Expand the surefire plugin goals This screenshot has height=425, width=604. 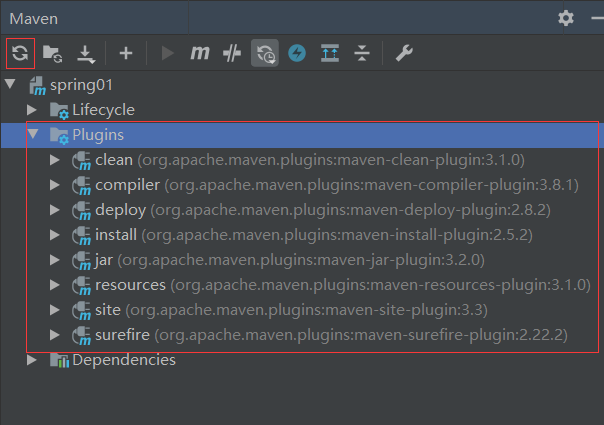(55, 335)
